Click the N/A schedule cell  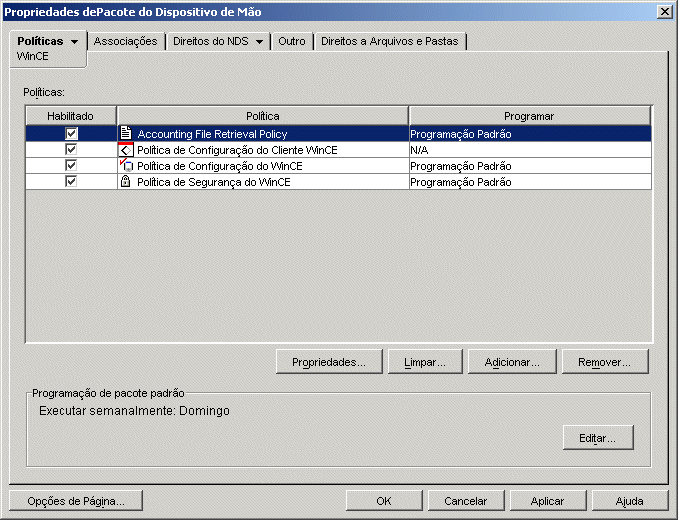pyautogui.click(x=530, y=150)
